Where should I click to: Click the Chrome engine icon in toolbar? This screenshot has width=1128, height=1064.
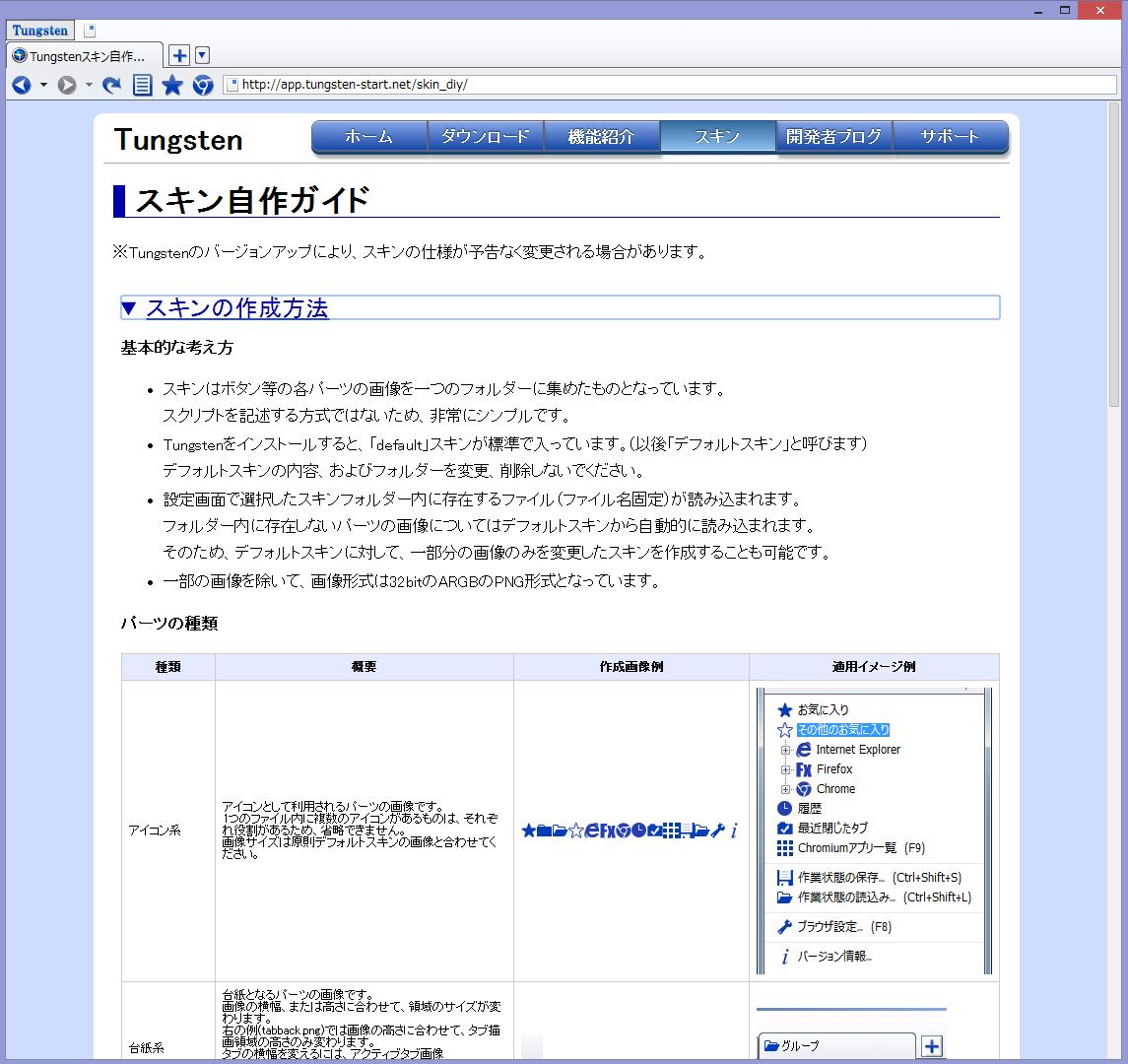point(203,85)
